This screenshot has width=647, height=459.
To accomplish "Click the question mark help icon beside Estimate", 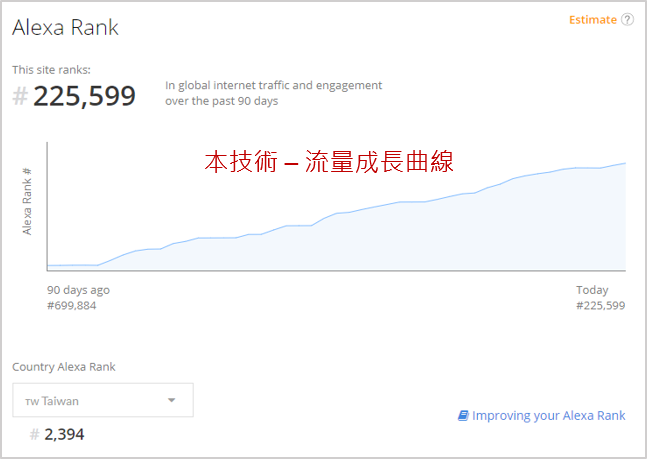I will (627, 19).
